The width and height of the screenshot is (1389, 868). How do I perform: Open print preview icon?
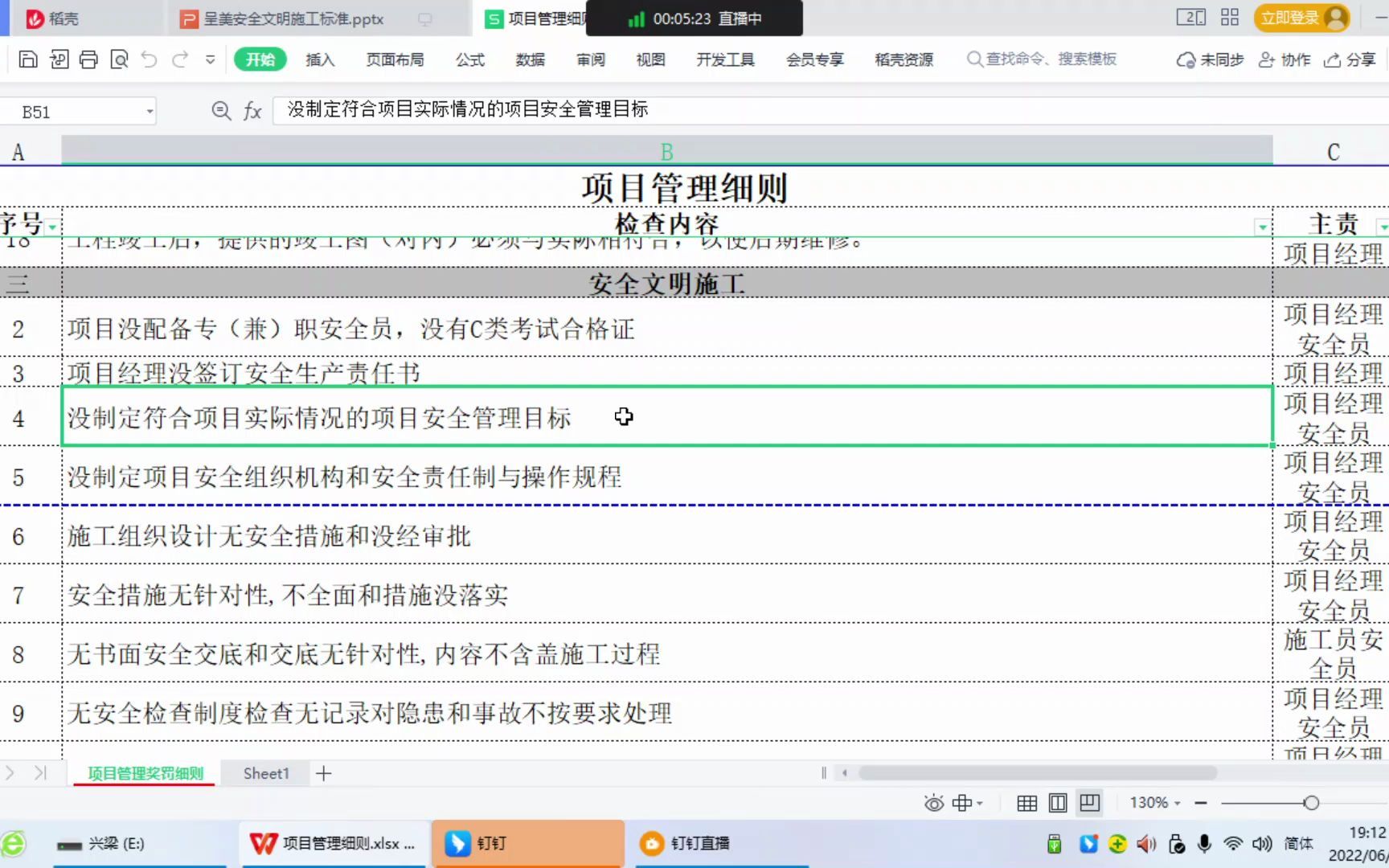tap(119, 59)
